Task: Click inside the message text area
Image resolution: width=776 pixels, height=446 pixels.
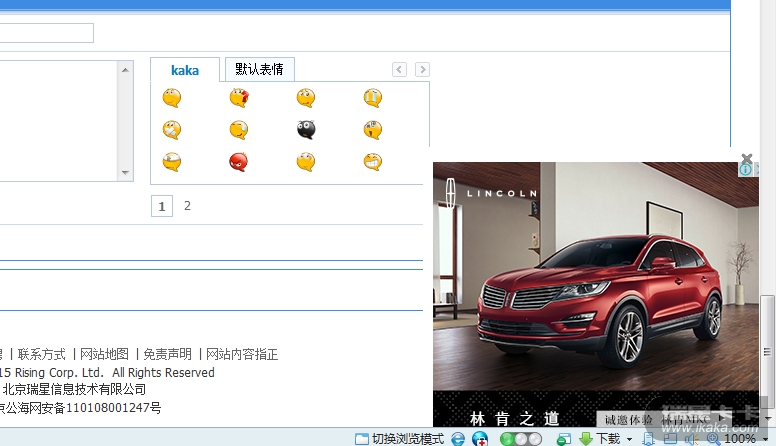Action: 58,121
